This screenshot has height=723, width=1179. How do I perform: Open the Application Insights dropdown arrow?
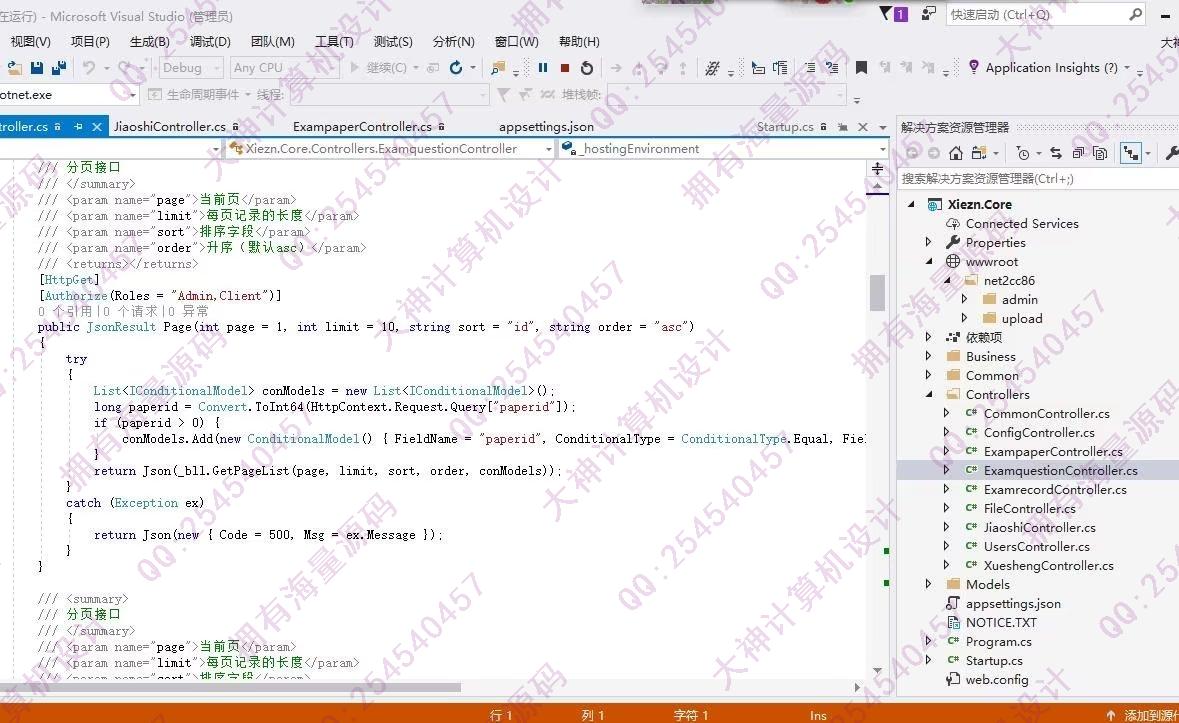pyautogui.click(x=1126, y=68)
